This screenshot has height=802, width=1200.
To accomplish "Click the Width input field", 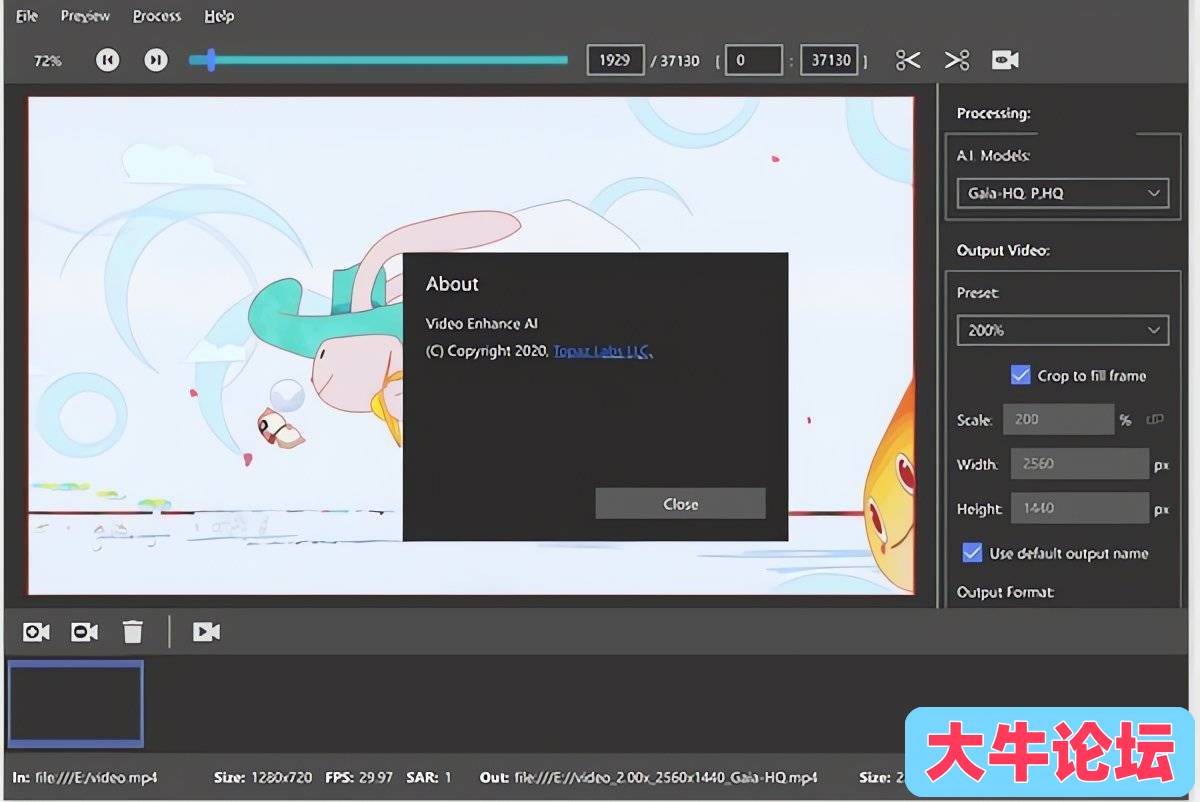I will [x=1080, y=464].
